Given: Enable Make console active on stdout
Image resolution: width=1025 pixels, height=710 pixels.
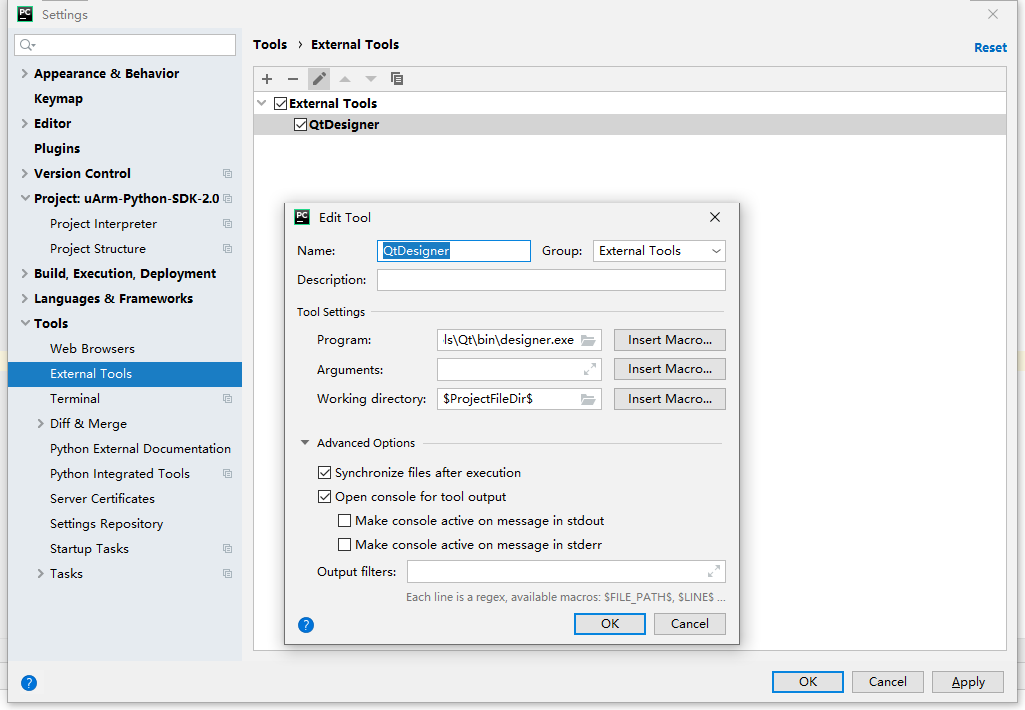Looking at the screenshot, I should [x=344, y=521].
